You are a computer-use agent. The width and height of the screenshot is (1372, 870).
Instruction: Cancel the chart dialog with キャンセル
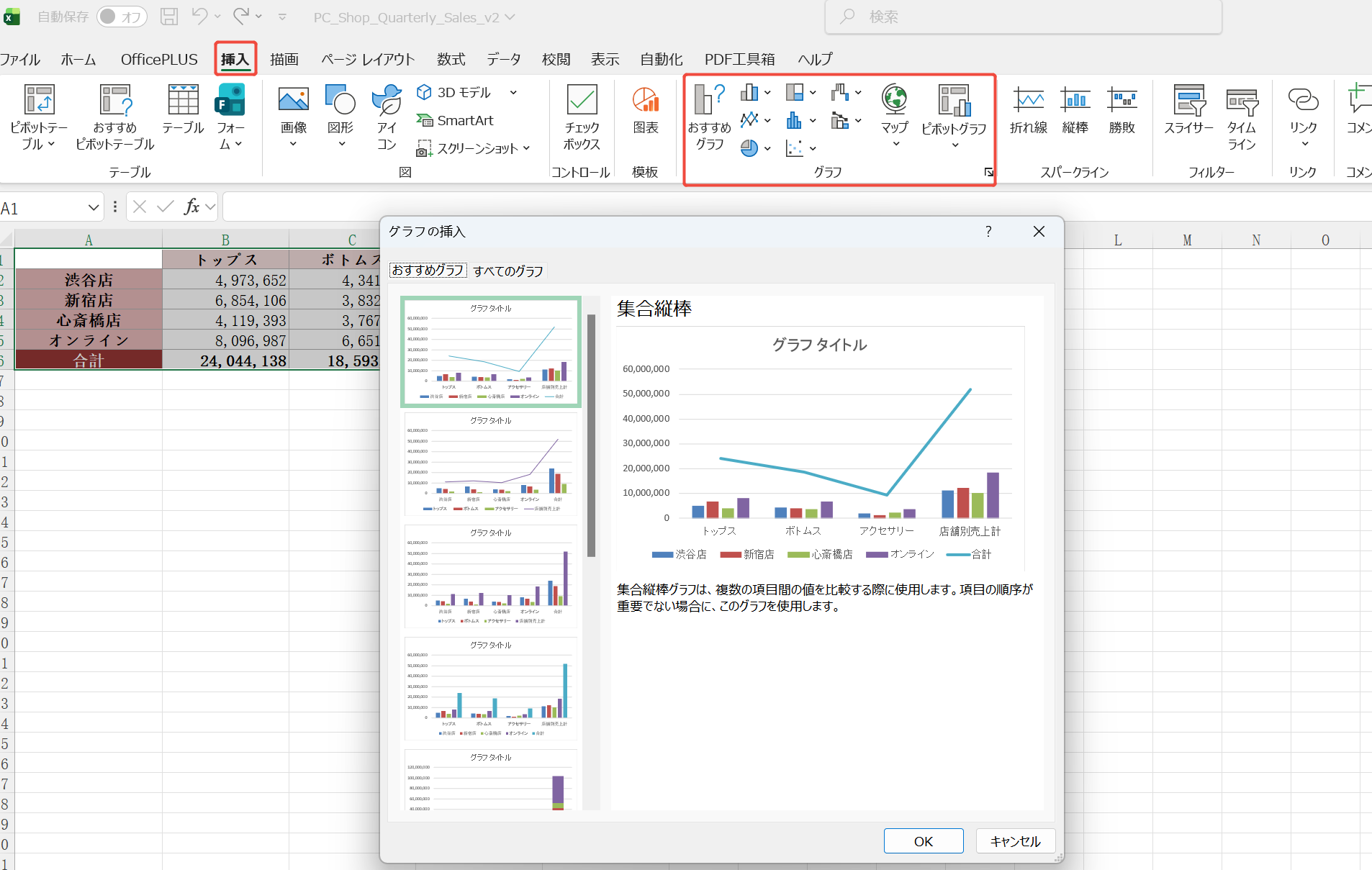[x=1016, y=841]
